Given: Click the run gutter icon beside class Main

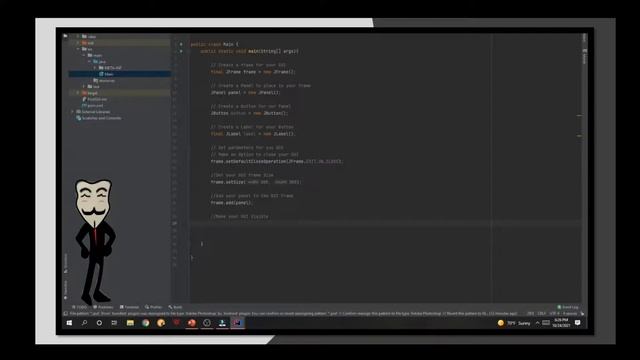Looking at the screenshot, I should (181, 44).
